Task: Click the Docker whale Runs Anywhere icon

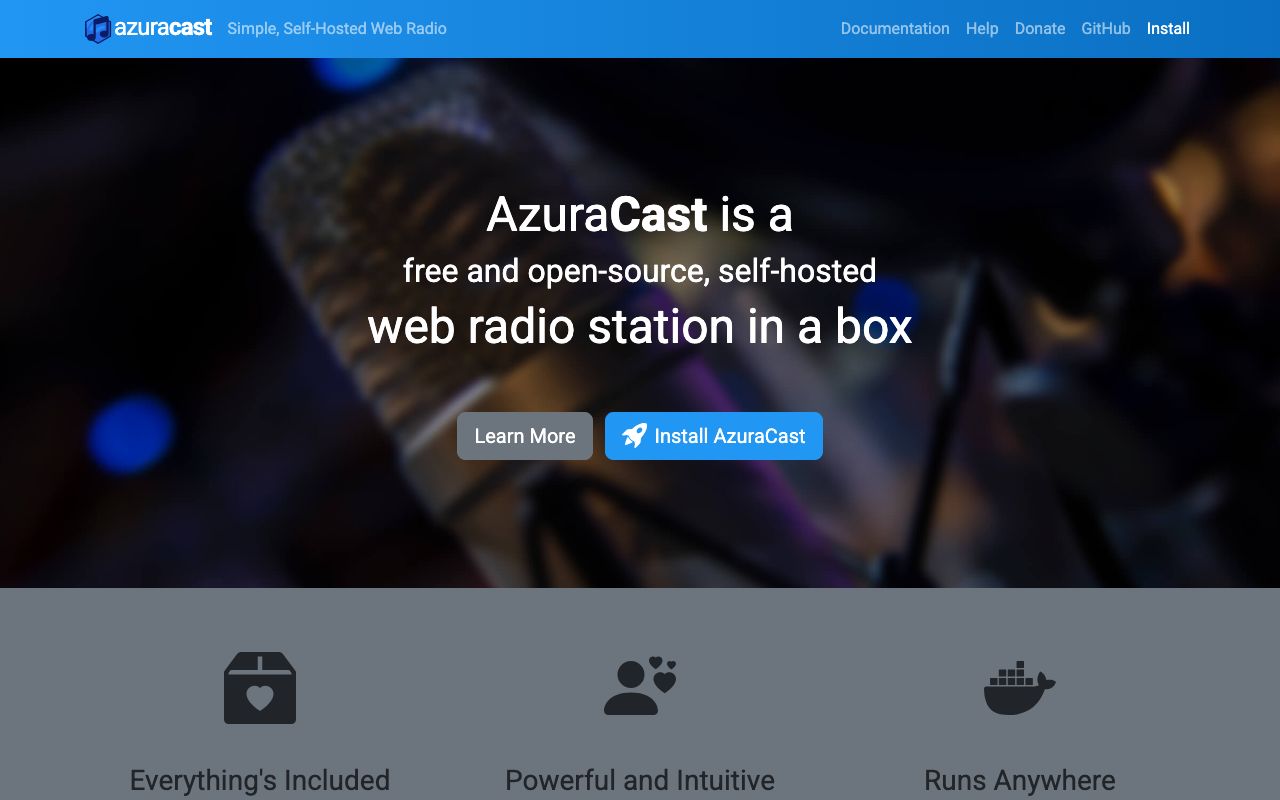Action: click(1020, 688)
